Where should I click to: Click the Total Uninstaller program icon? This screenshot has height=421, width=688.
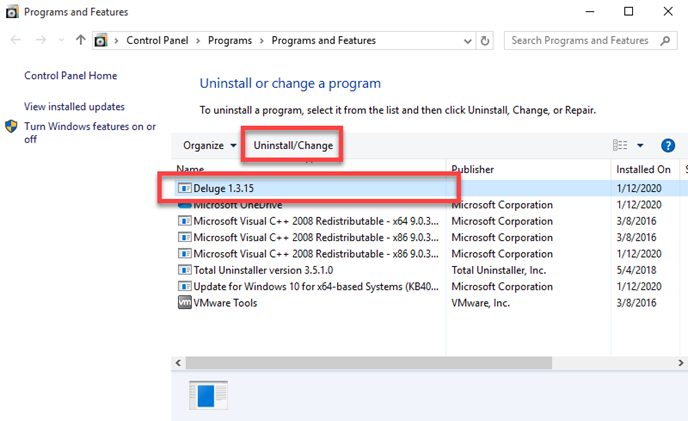point(185,270)
